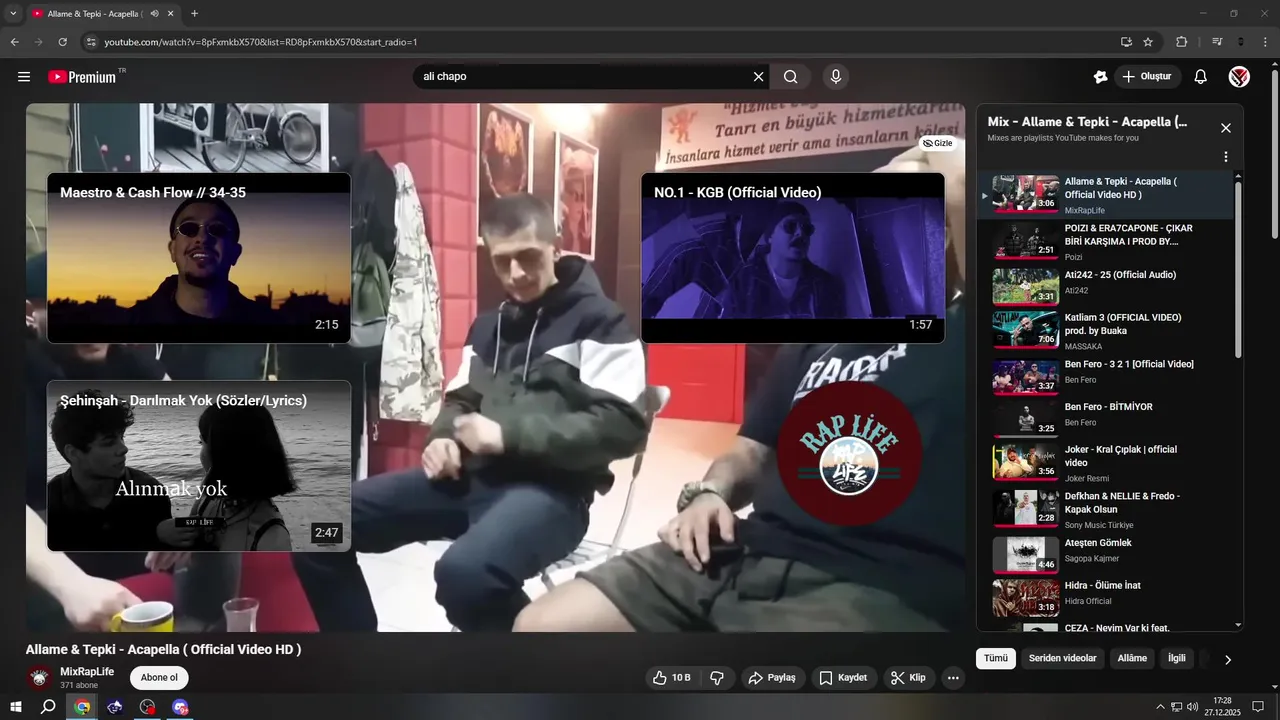1280x720 pixels.
Task: Open MixRapLife channel name link
Action: tap(87, 671)
